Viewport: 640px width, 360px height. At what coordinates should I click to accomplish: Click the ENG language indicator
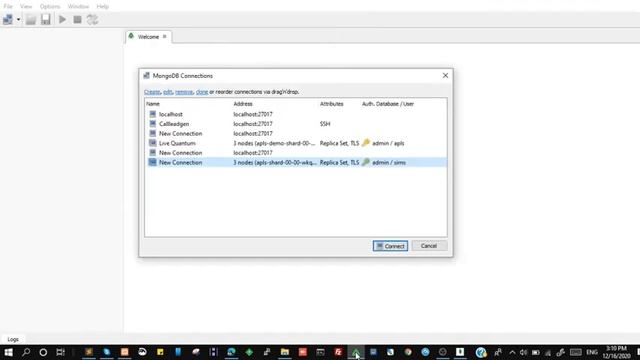(592, 352)
